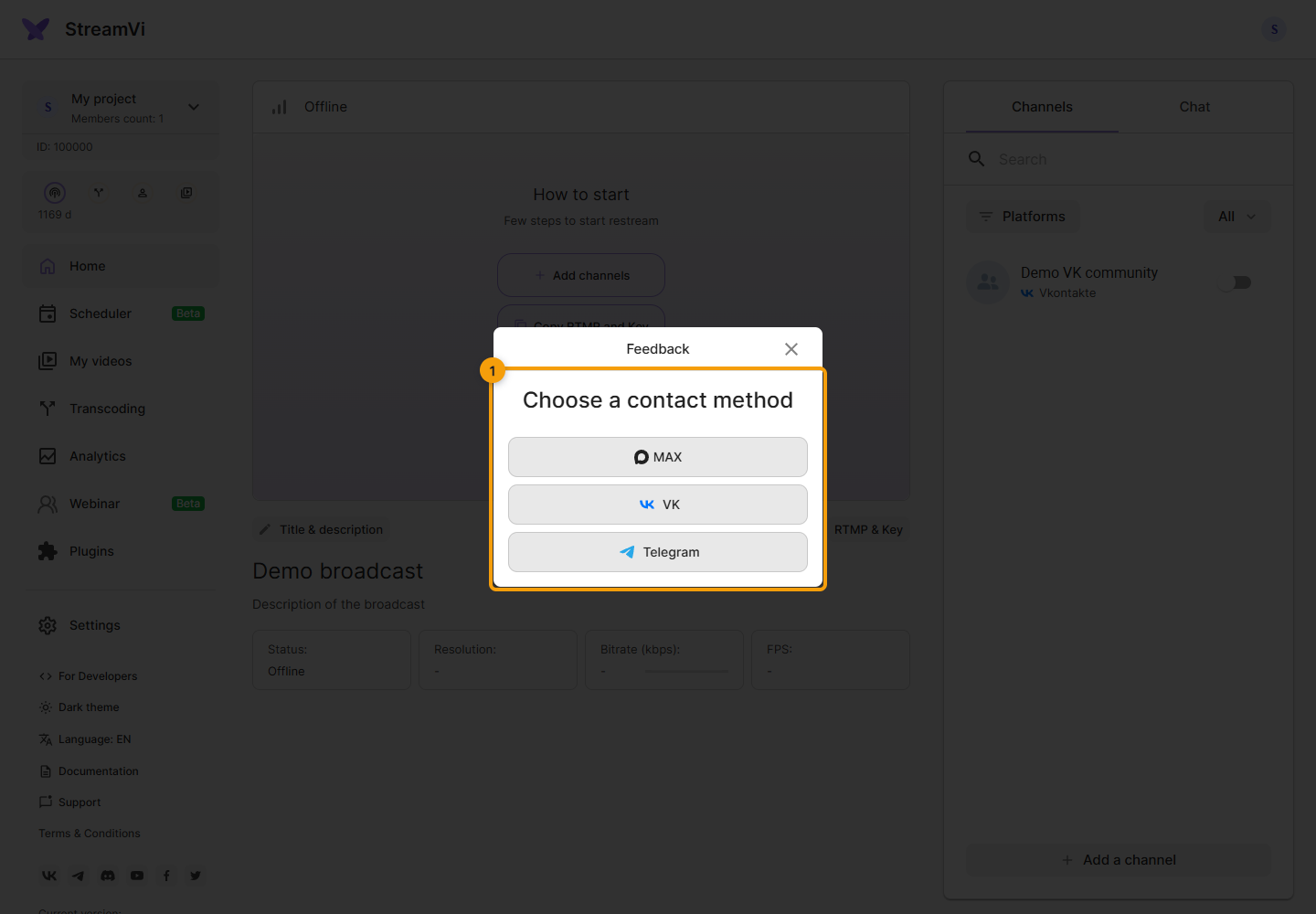Open Analytics in sidebar
Screen dimensions: 1316x914
pos(121,456)
